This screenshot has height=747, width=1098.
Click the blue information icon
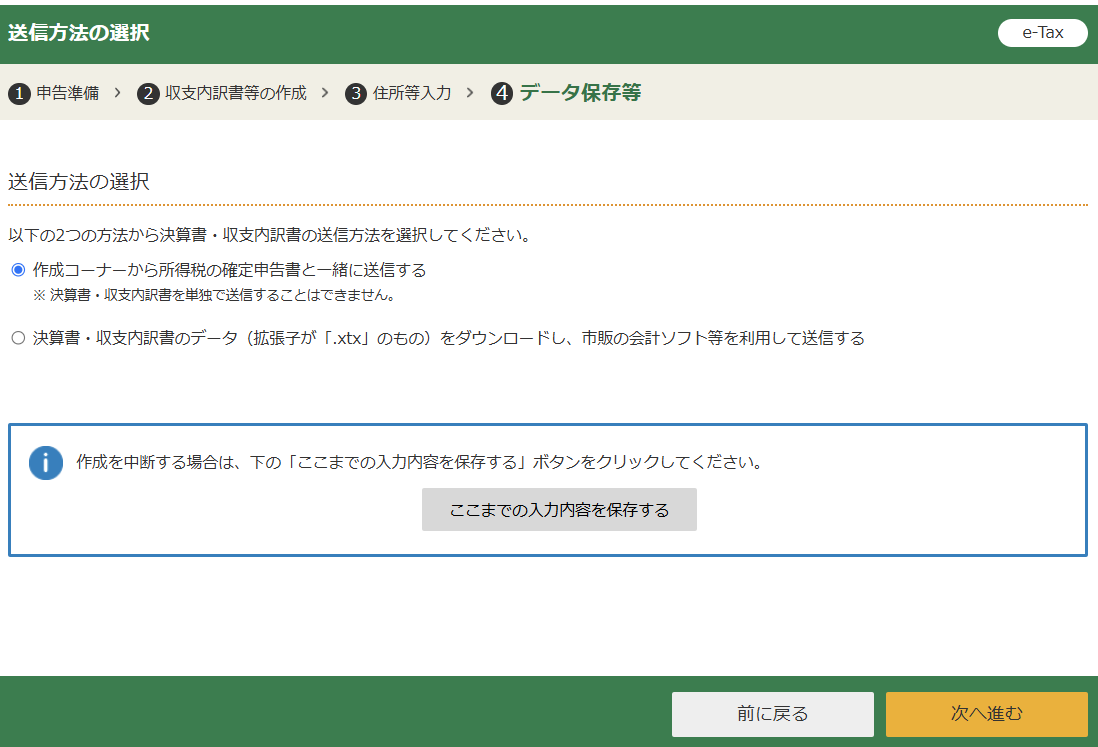pos(46,463)
